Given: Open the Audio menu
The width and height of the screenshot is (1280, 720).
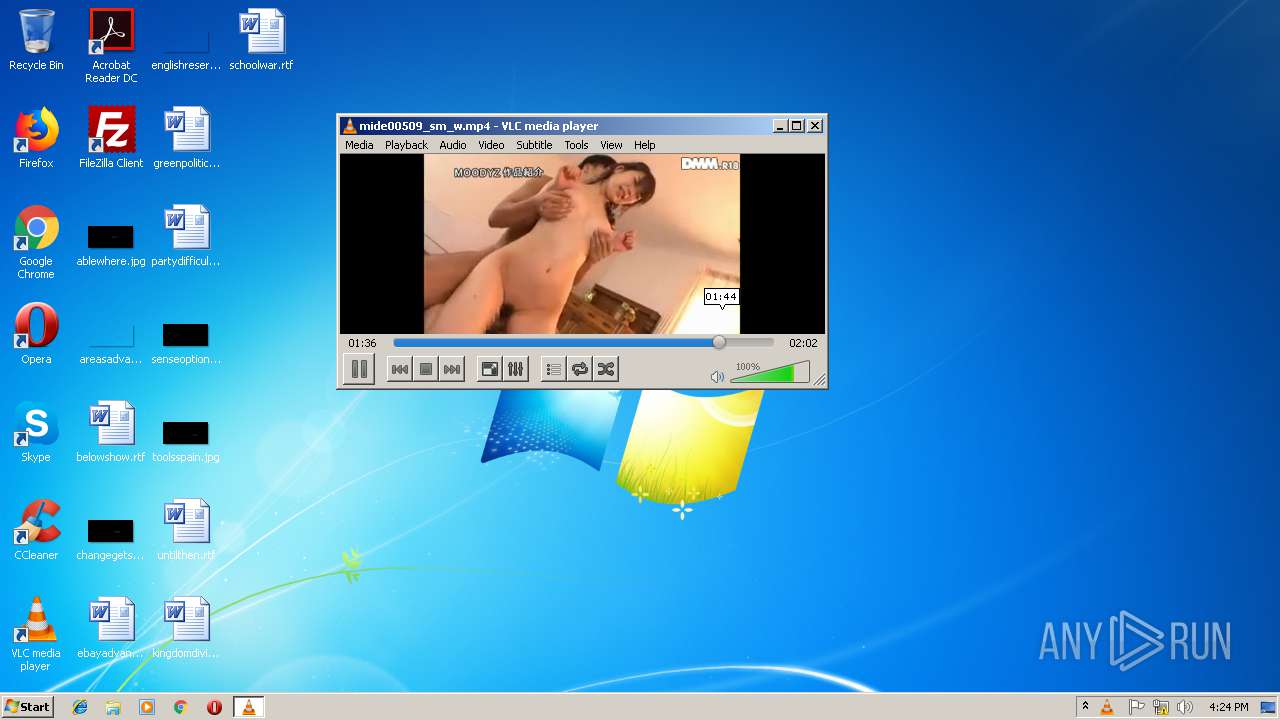Looking at the screenshot, I should [453, 145].
